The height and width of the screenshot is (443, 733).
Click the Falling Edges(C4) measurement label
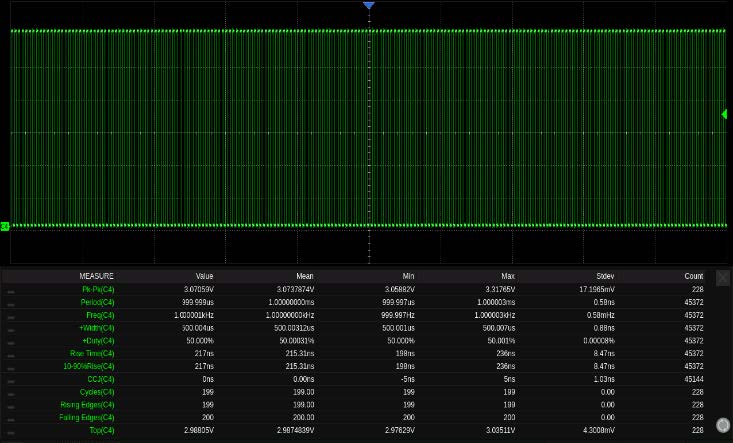90,418
